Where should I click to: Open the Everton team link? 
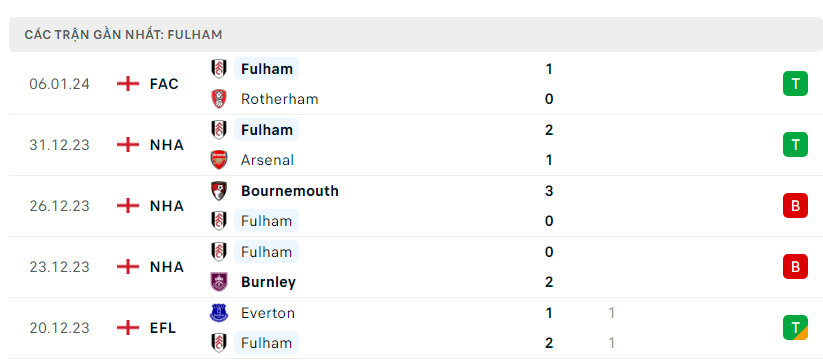(x=268, y=313)
